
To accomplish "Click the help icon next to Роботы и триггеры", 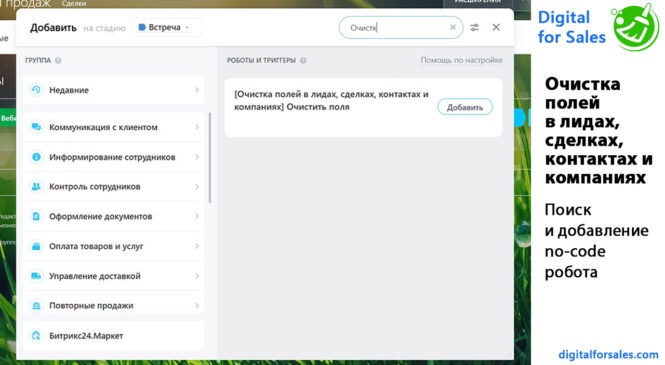I will point(303,60).
